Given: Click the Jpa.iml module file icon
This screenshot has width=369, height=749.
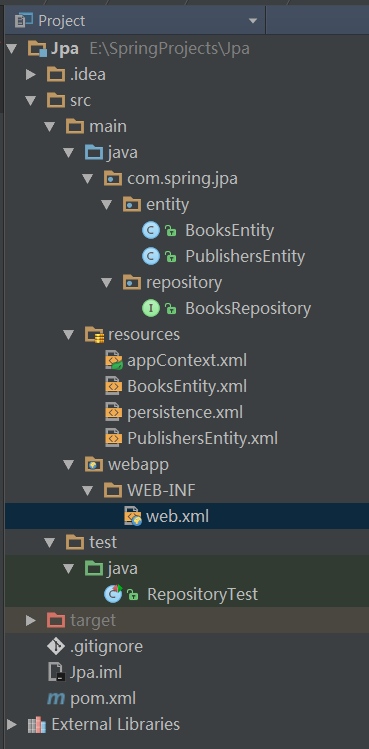Looking at the screenshot, I should click(56, 672).
